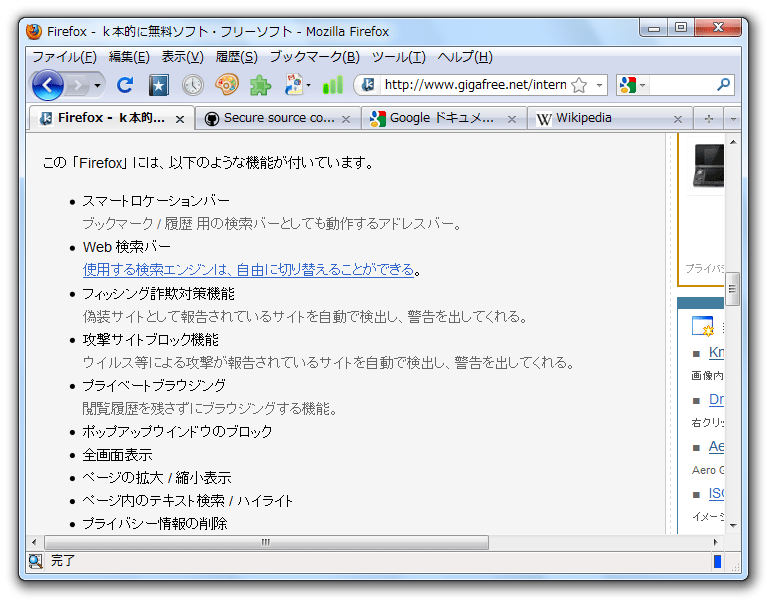
Task: Open the list all tabs dropdown
Action: 733,119
